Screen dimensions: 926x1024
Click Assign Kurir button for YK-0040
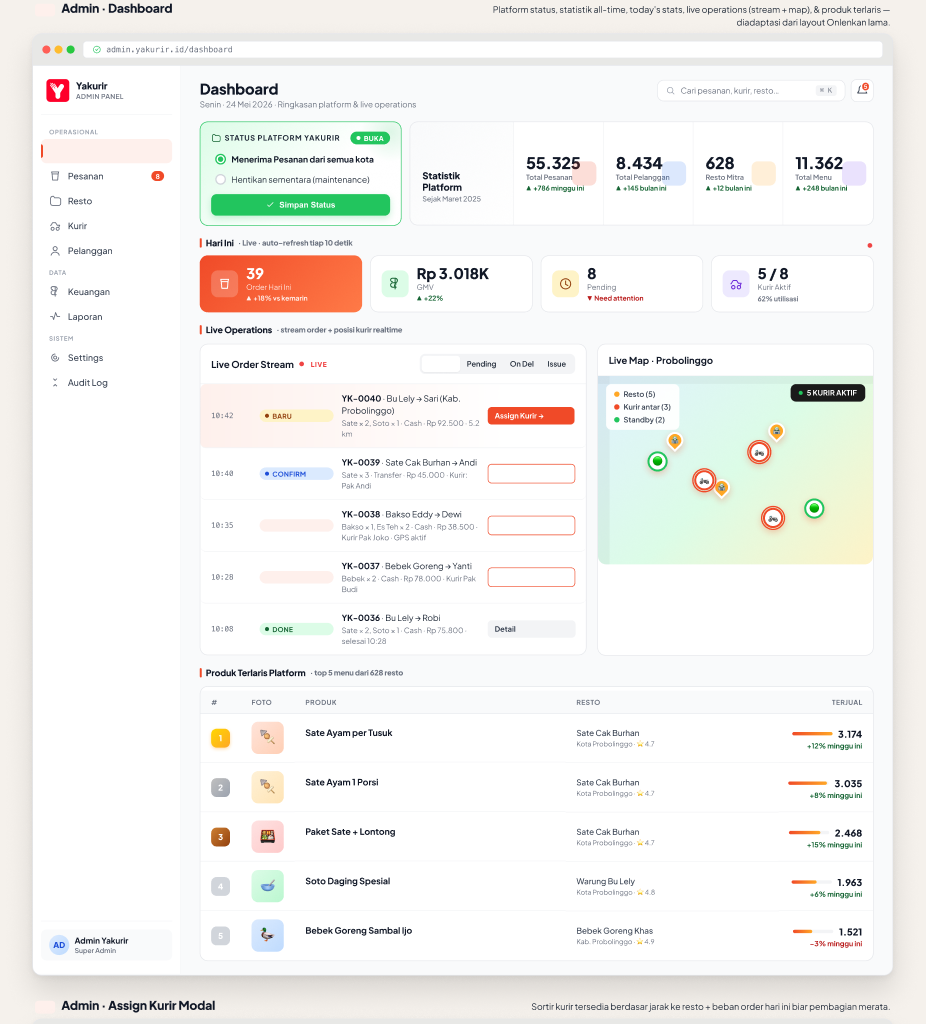531,416
